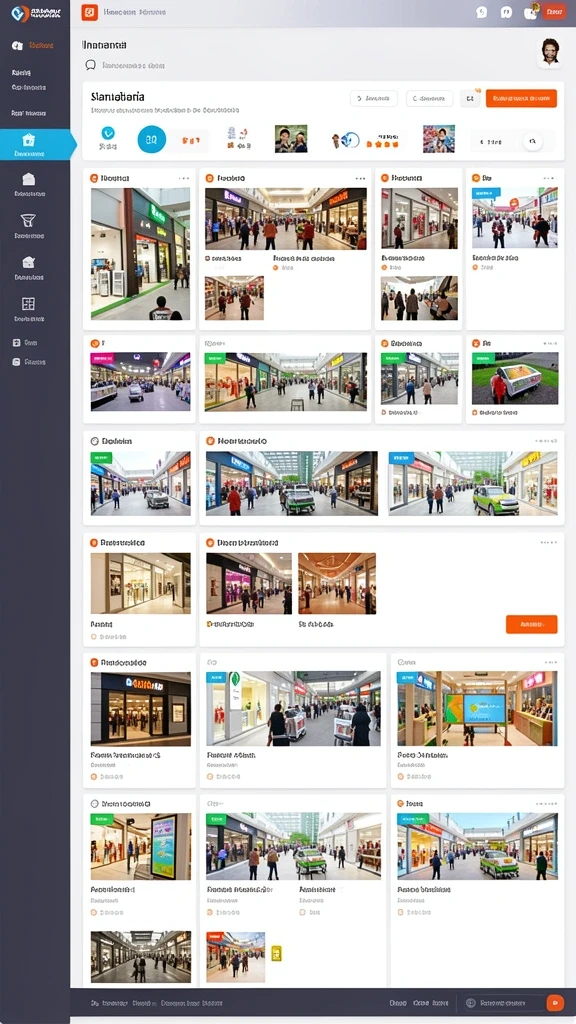576x1024 pixels.
Task: Toggle the round switch knob at the filter row's right end
Action: (533, 140)
